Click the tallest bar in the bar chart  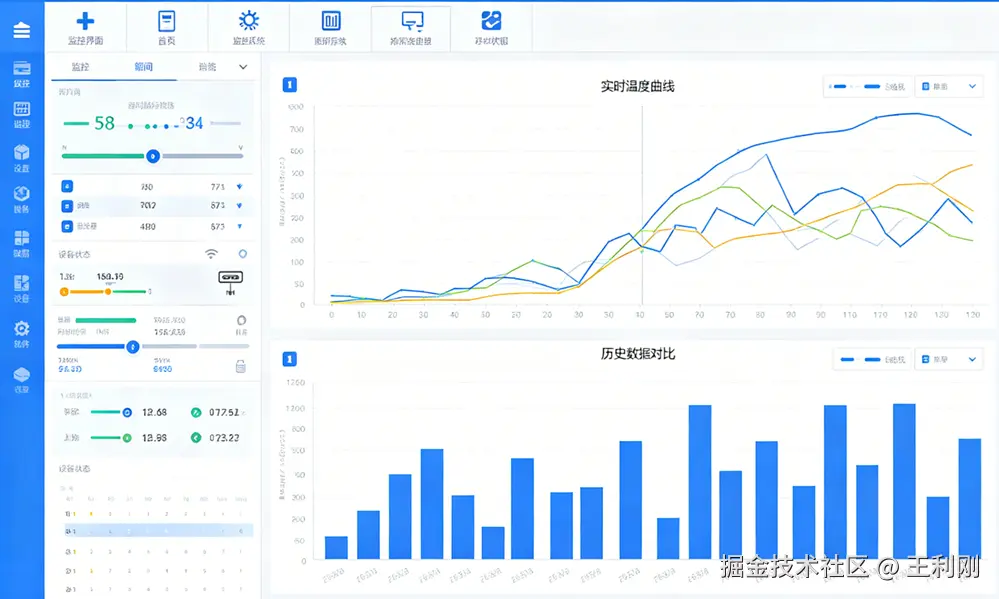point(904,482)
